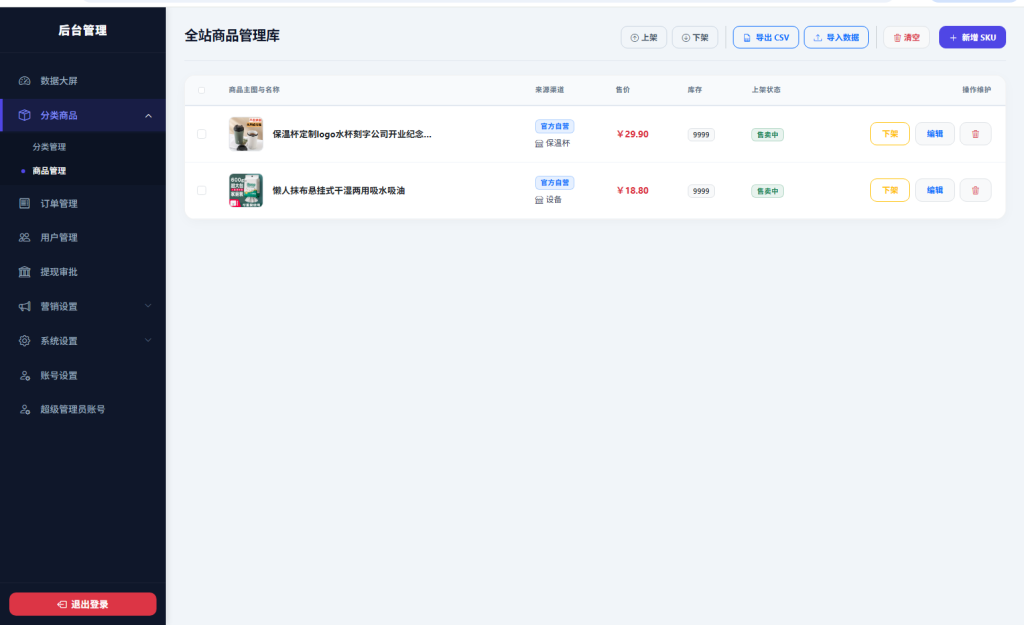Click 编辑 for the 懒人抹布 product

pyautogui.click(x=935, y=190)
